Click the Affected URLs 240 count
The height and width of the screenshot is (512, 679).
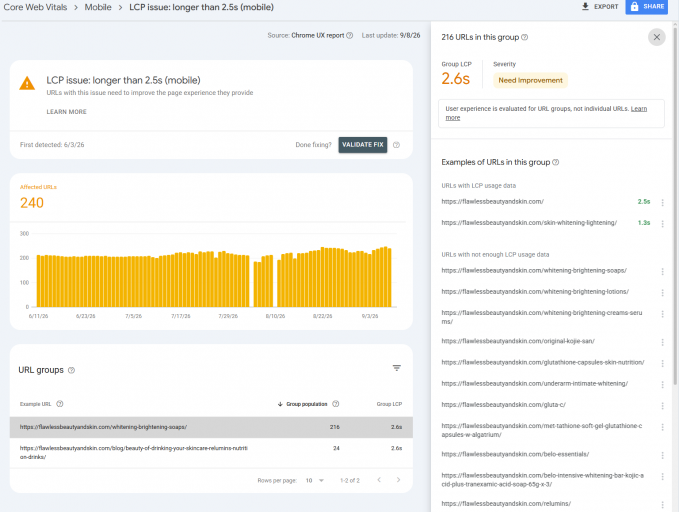32,203
